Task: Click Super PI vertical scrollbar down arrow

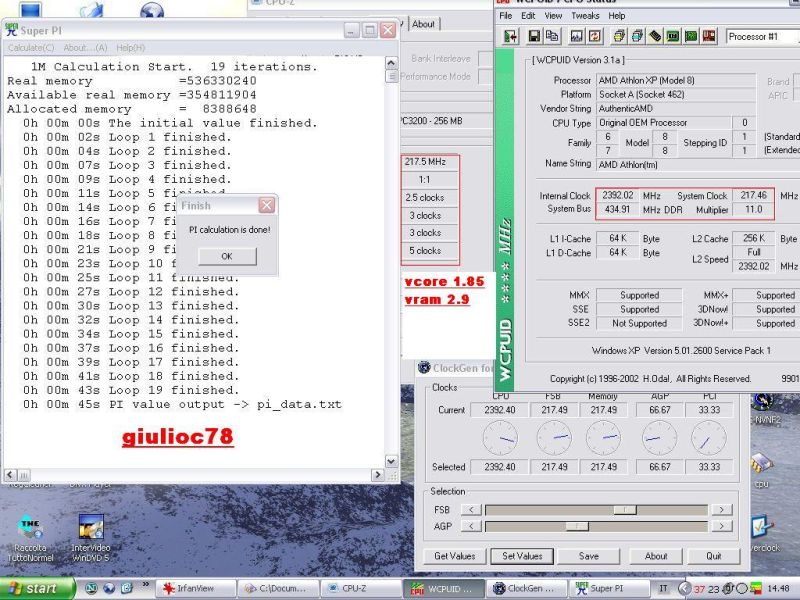Action: pos(391,461)
